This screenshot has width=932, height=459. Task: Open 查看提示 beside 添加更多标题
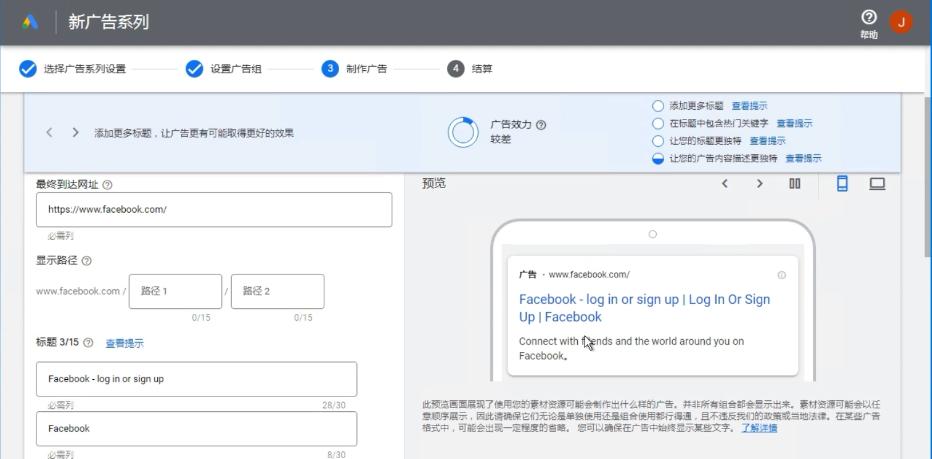click(x=749, y=106)
